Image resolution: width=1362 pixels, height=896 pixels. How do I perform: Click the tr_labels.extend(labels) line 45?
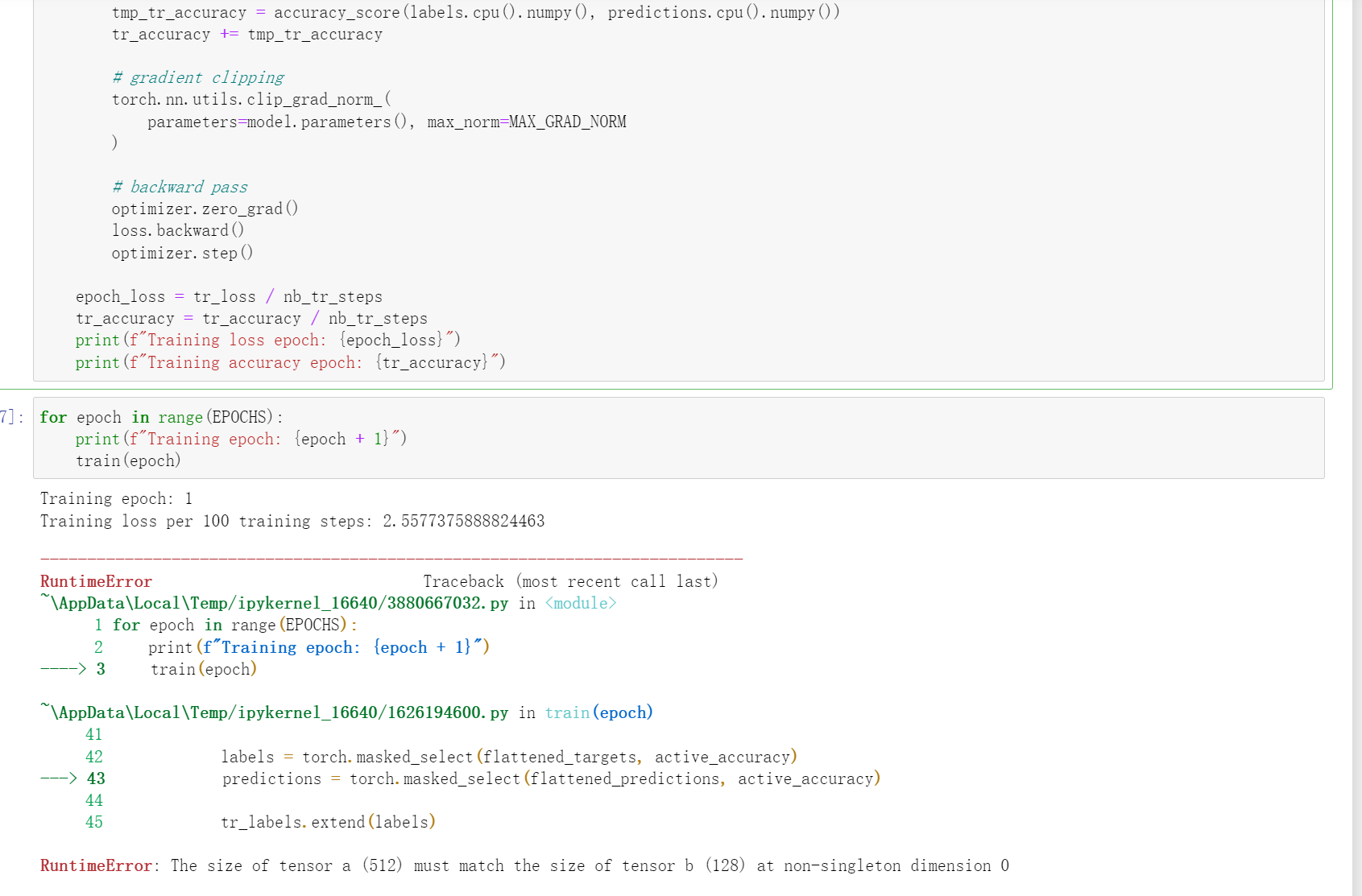(x=329, y=822)
